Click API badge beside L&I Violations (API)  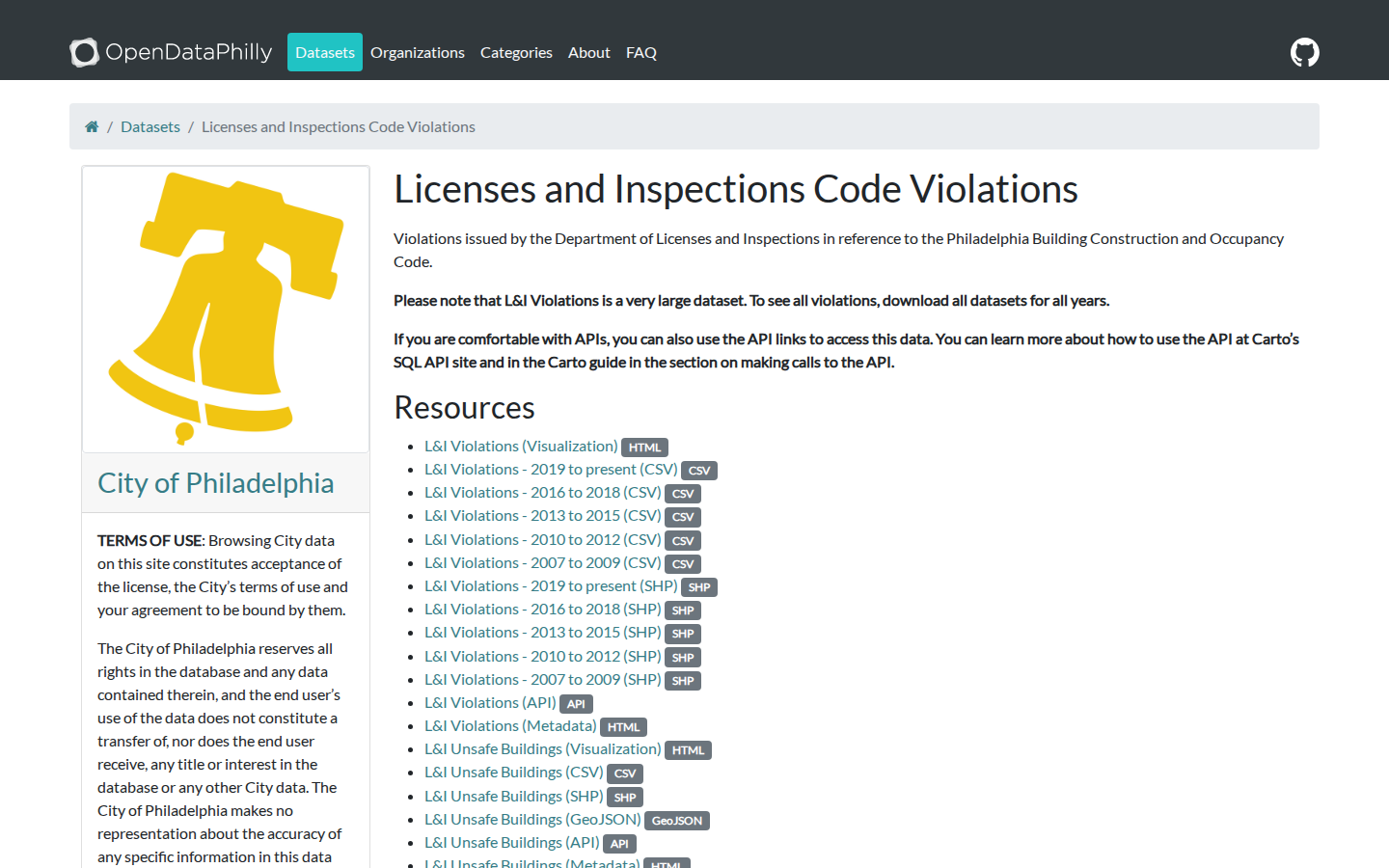[576, 704]
